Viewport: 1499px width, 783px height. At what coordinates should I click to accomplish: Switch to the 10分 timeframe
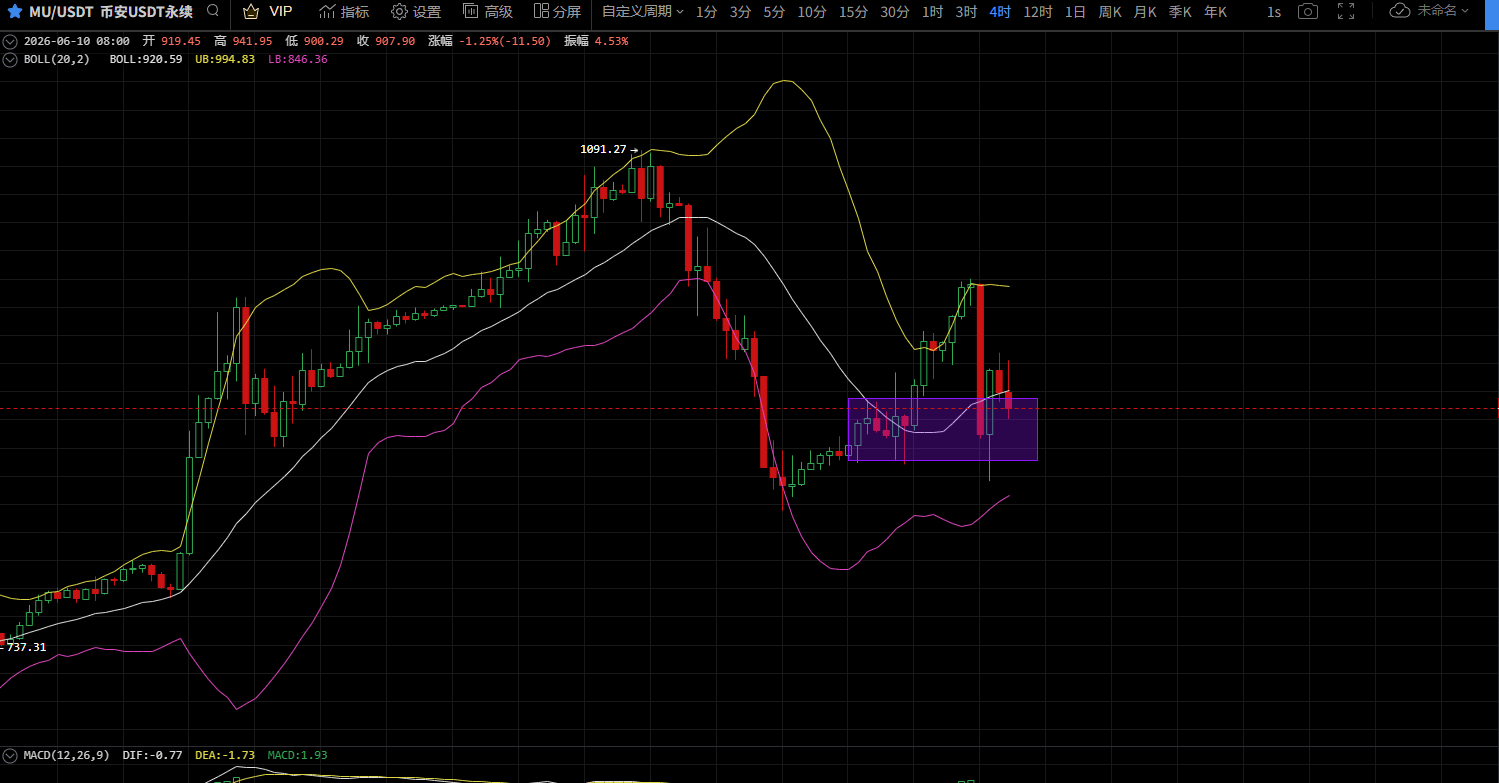pos(812,11)
